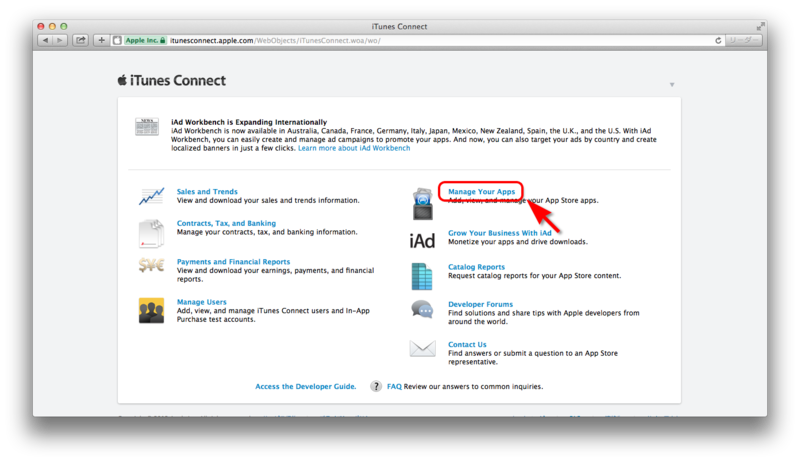Open the FAQ link

[x=394, y=387]
